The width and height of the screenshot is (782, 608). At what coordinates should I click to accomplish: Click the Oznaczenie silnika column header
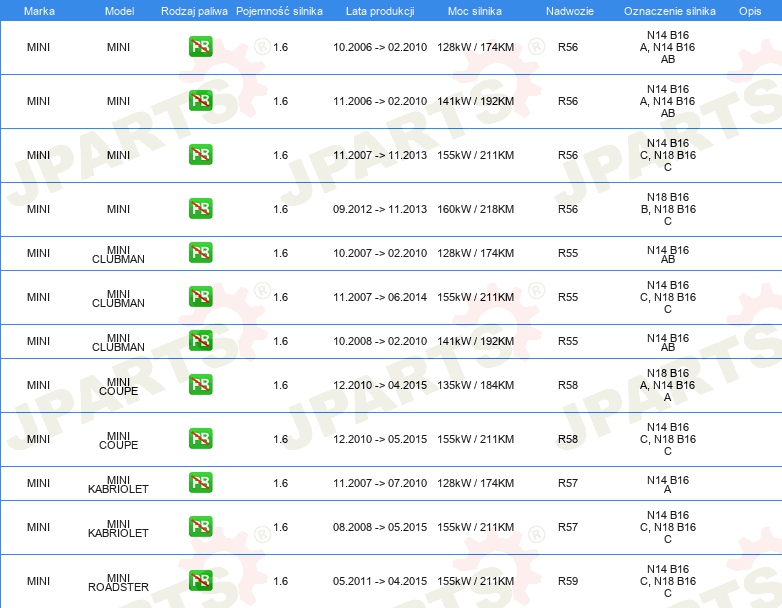tap(670, 11)
